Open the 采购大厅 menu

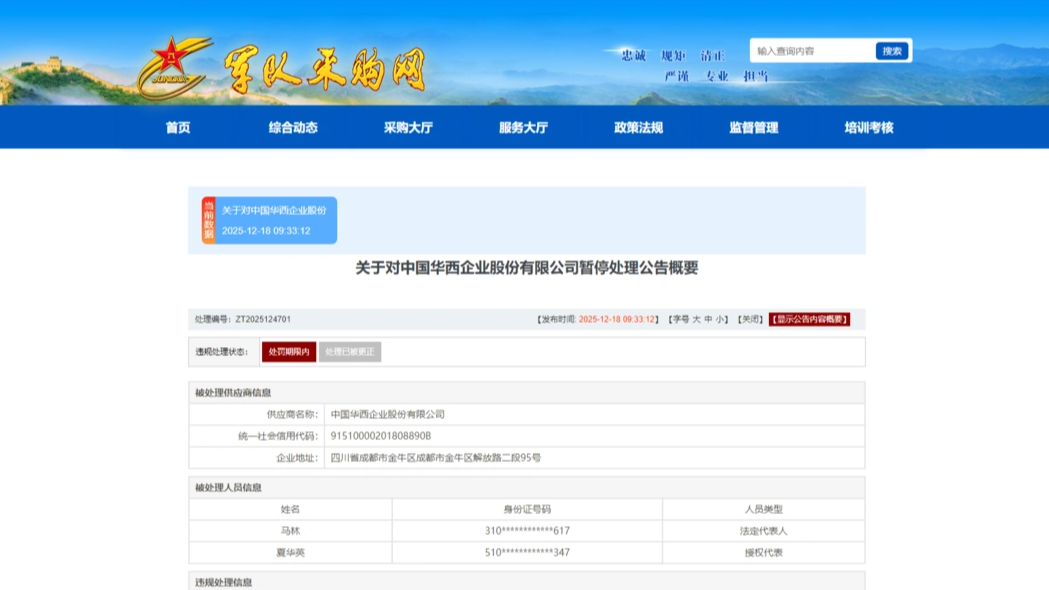(406, 127)
